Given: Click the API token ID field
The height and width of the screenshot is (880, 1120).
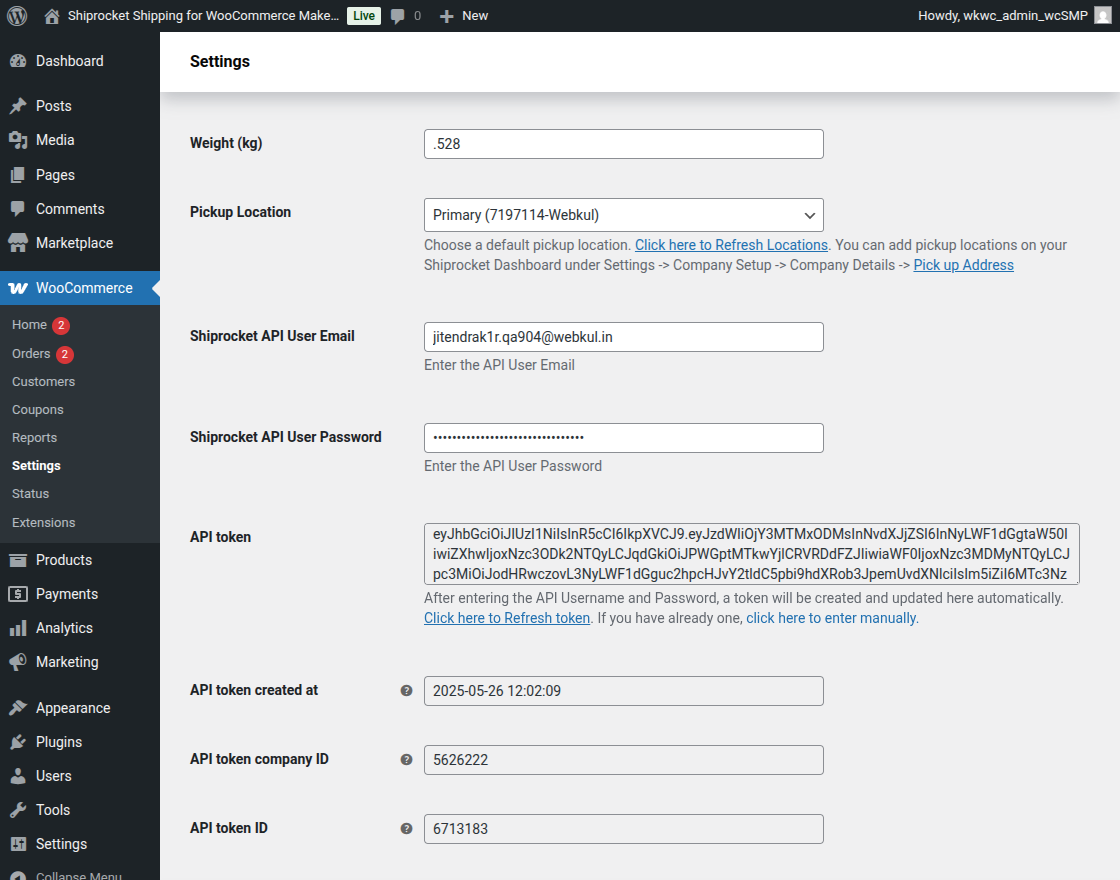Looking at the screenshot, I should point(624,829).
